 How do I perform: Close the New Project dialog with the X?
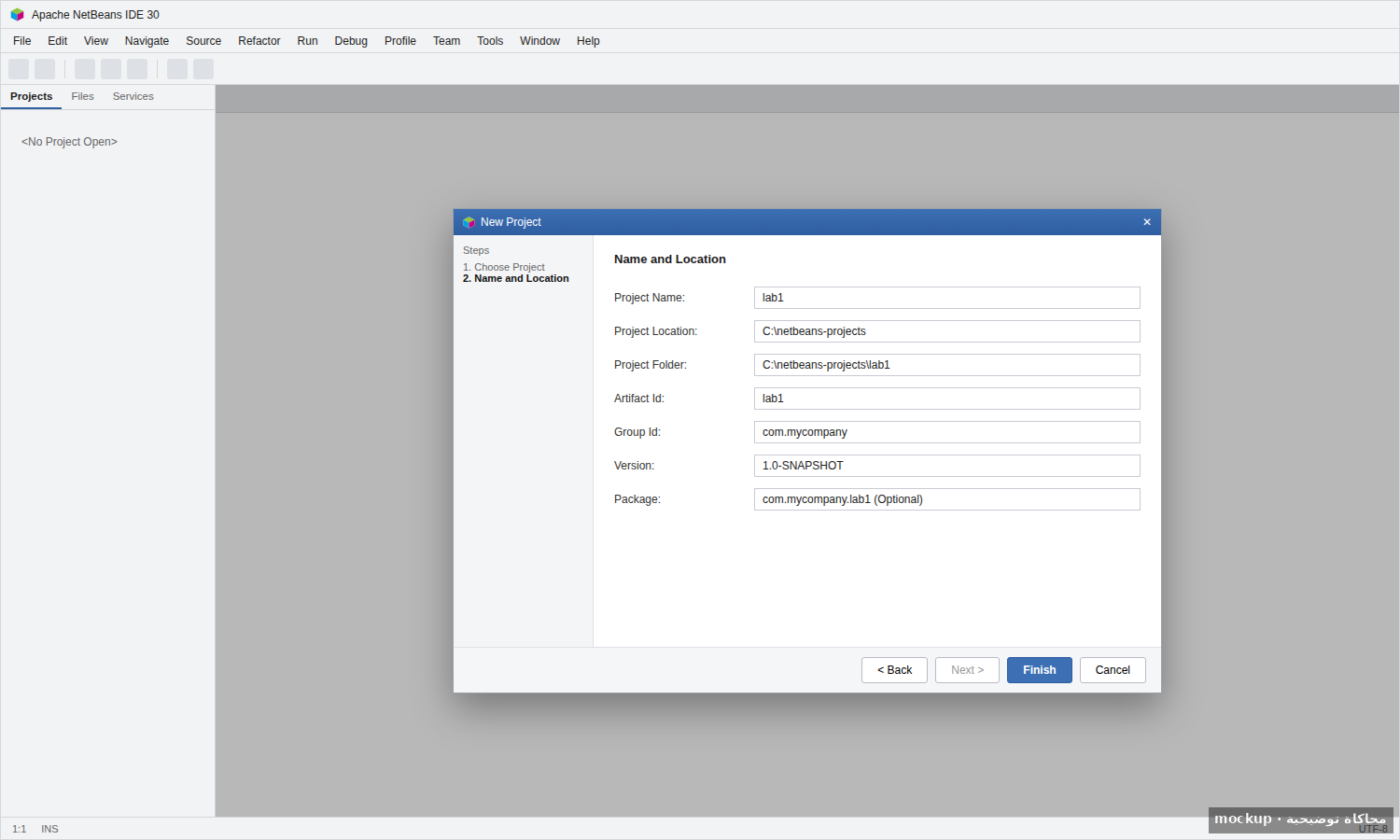point(1147,222)
